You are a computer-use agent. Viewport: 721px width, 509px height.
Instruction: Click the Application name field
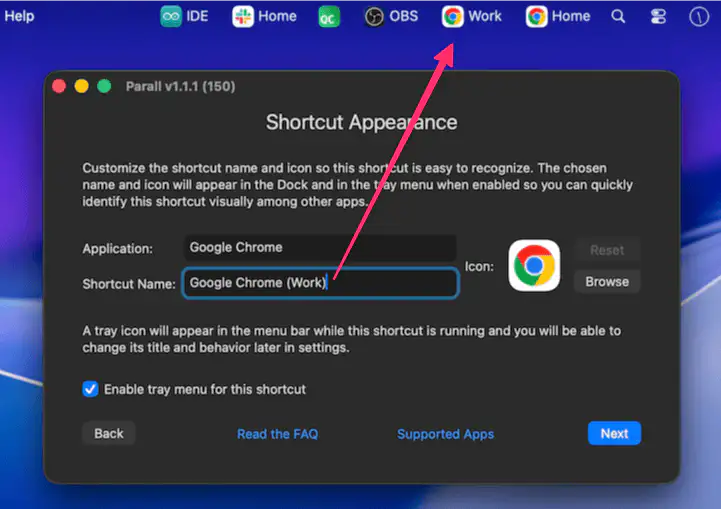point(320,248)
